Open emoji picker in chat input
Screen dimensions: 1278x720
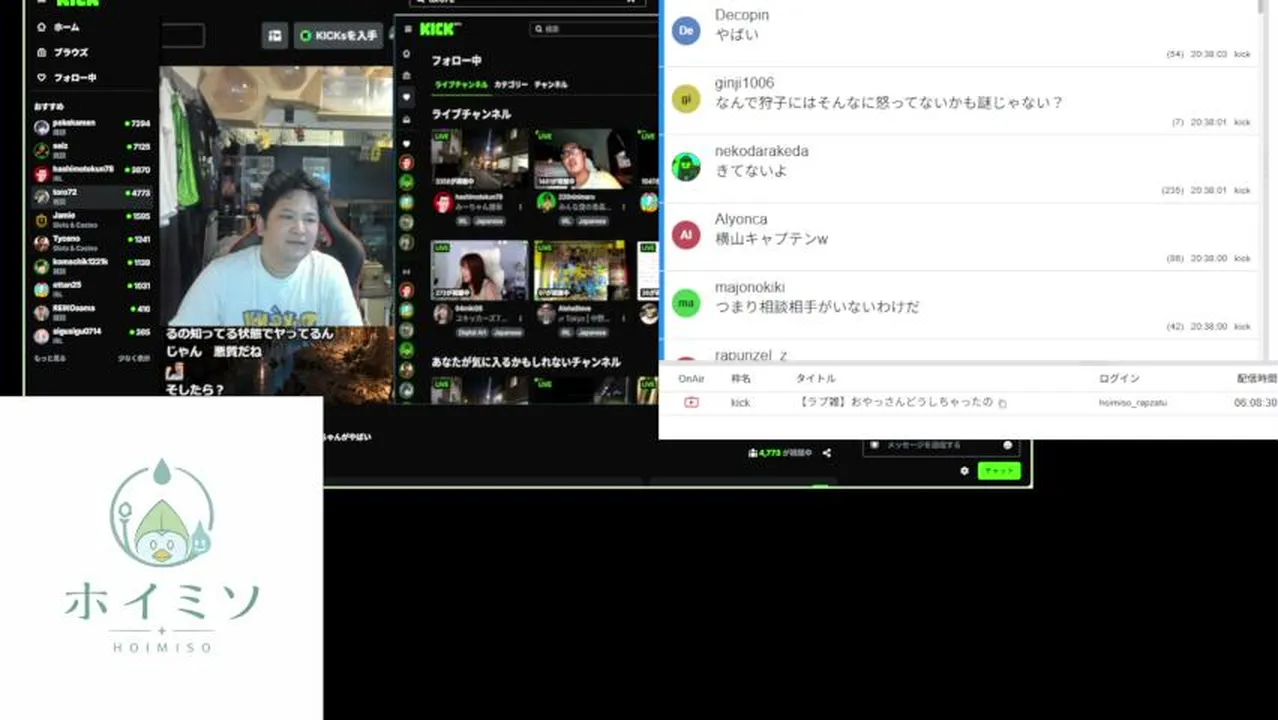click(x=1007, y=445)
